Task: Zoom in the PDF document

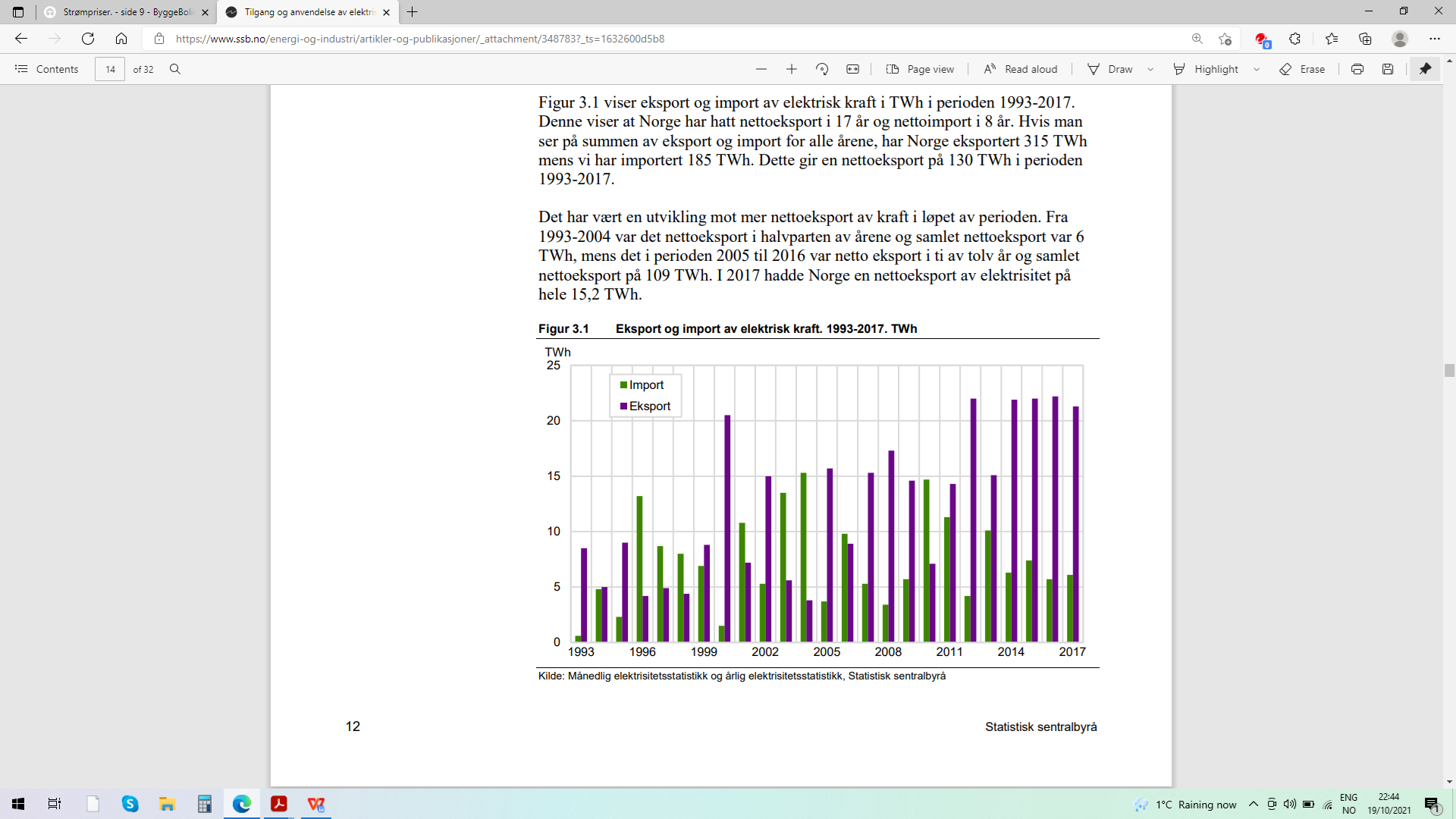Action: (x=792, y=69)
